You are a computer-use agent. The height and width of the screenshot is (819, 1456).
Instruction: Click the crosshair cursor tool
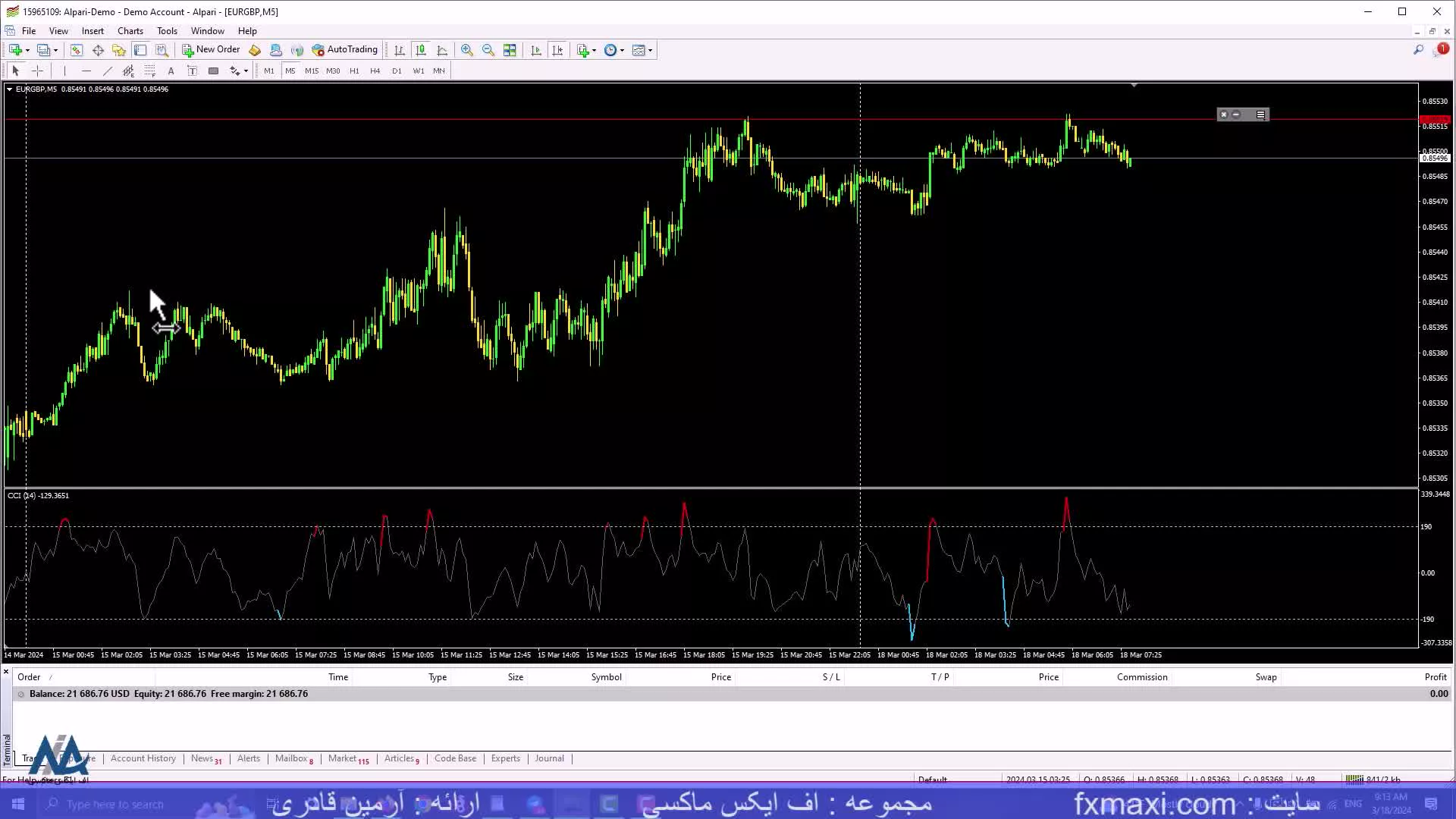(x=37, y=70)
